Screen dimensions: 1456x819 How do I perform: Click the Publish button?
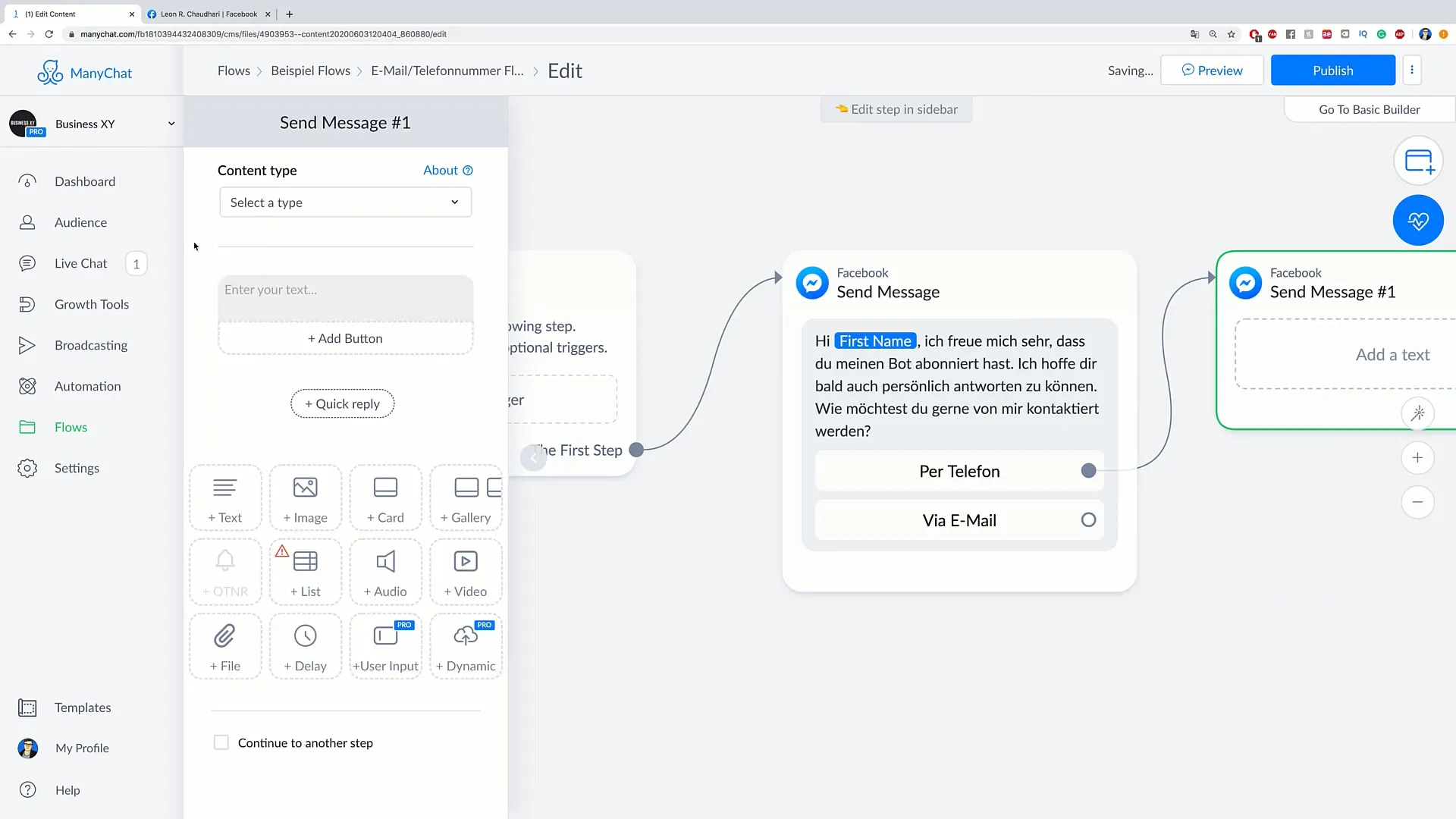tap(1333, 70)
